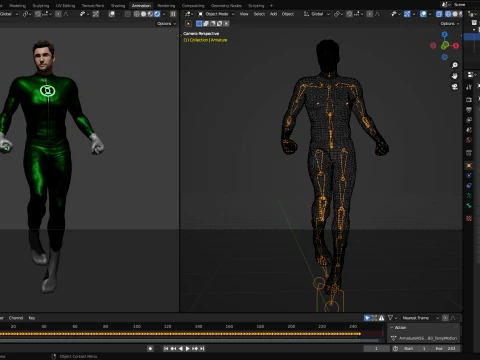Open the Select menu in right viewport header

click(259, 14)
